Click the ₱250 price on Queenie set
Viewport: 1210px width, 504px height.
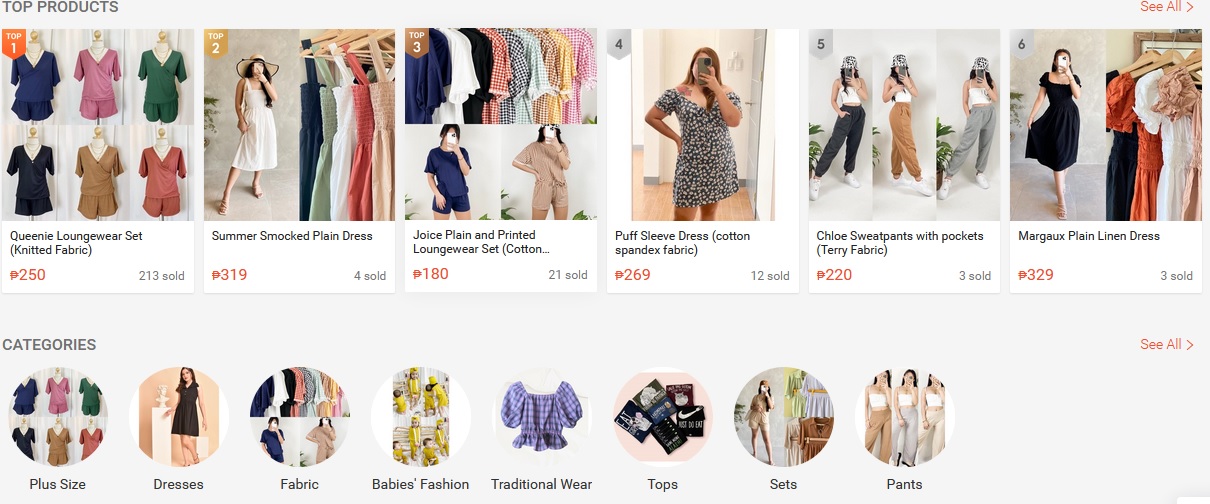(30, 275)
